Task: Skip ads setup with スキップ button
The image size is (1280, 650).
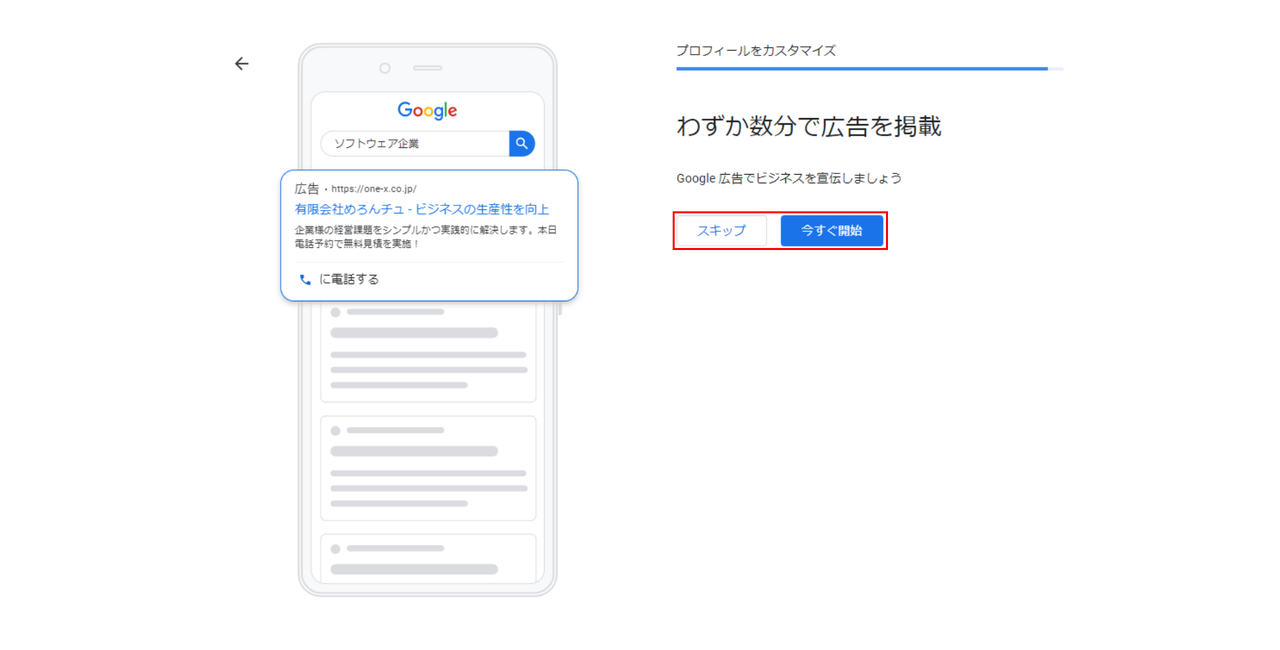Action: pos(721,231)
